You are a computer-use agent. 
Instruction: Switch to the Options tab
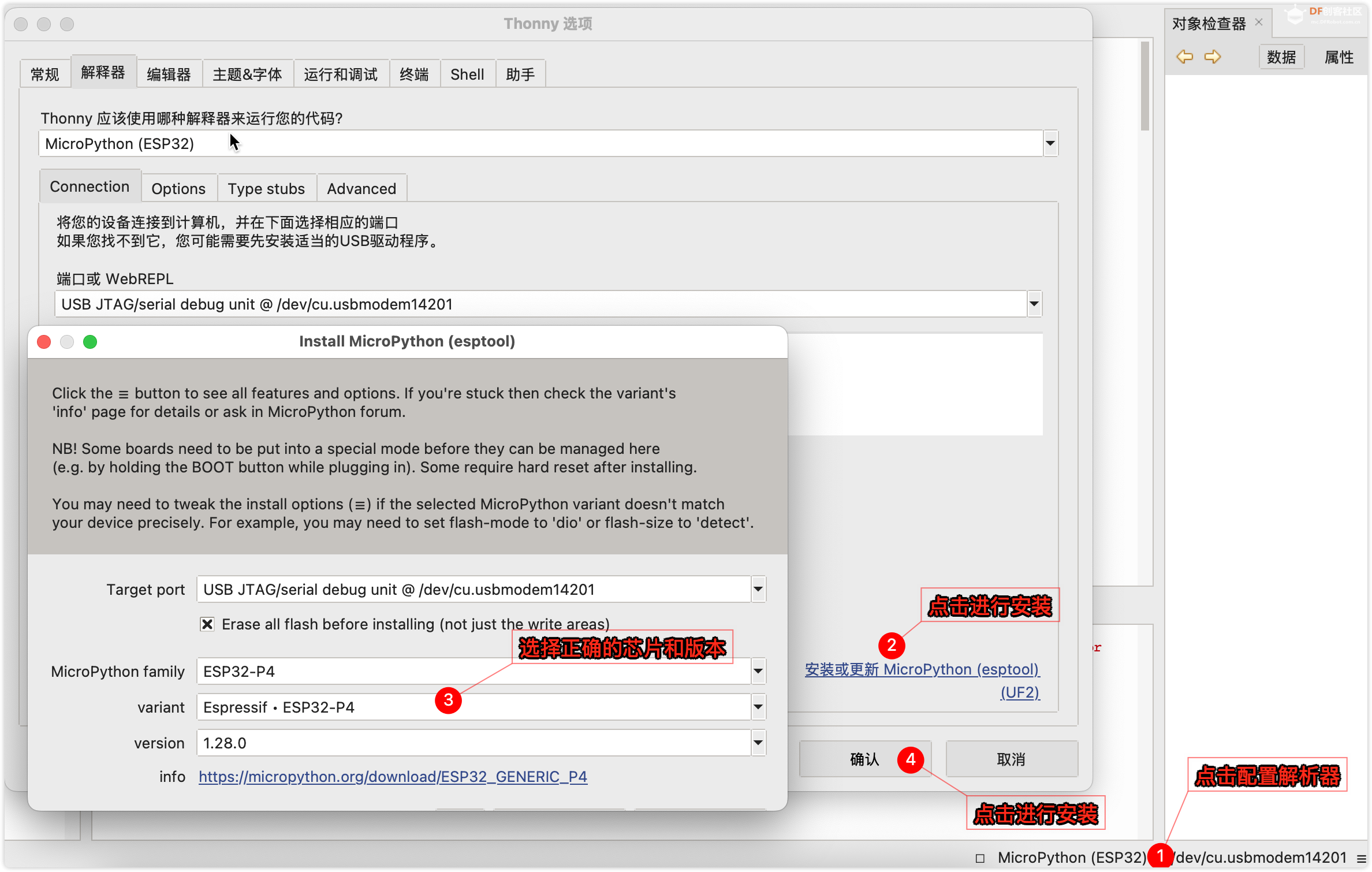tap(178, 188)
